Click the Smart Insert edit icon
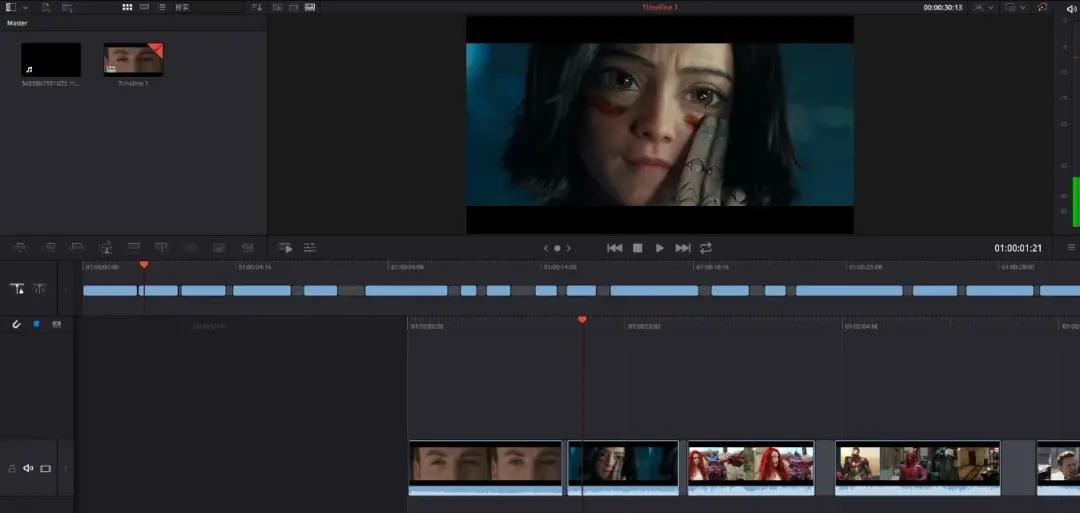This screenshot has height=513, width=1080. (x=20, y=247)
